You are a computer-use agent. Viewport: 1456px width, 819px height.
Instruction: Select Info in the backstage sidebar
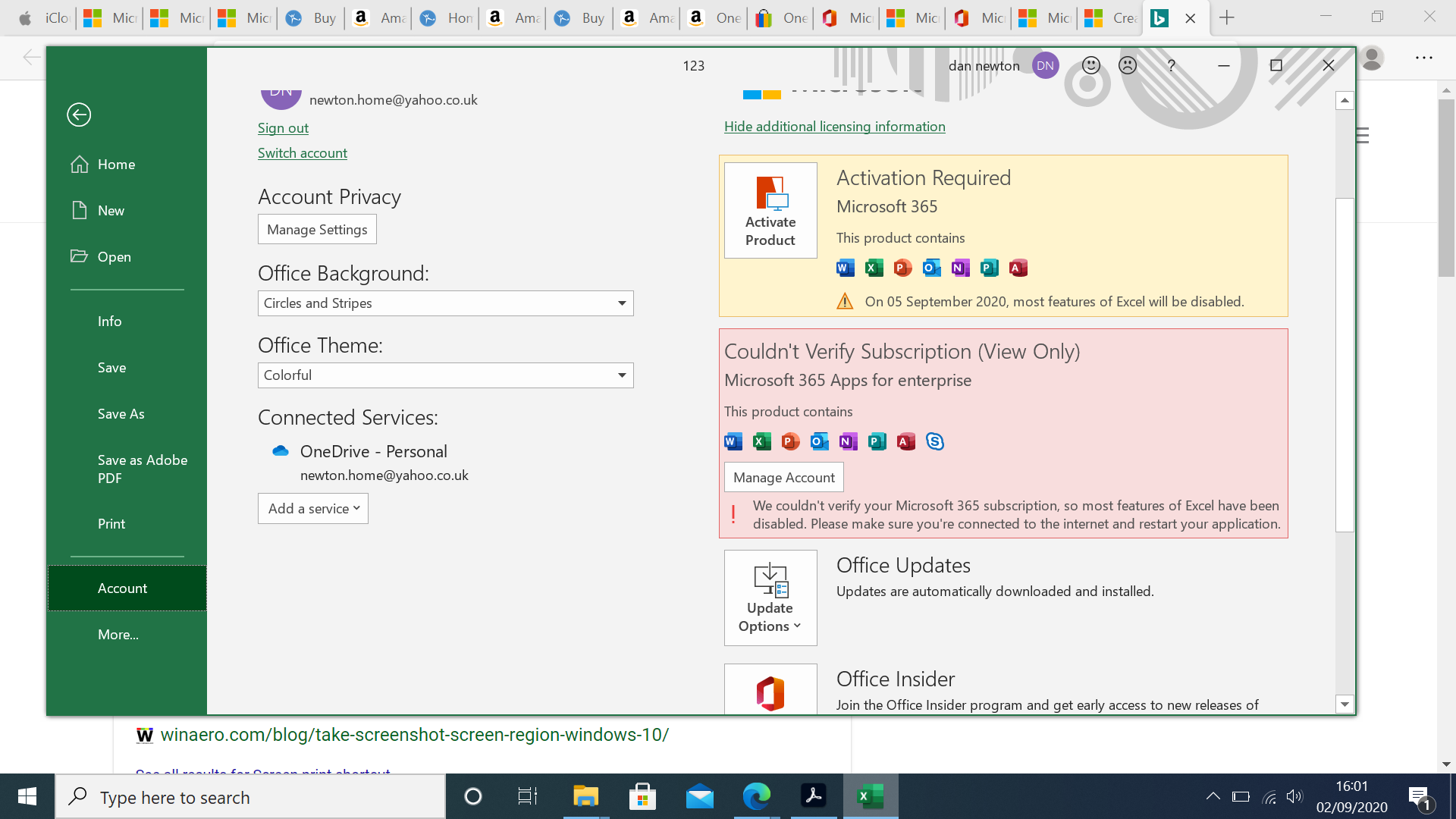(127, 322)
